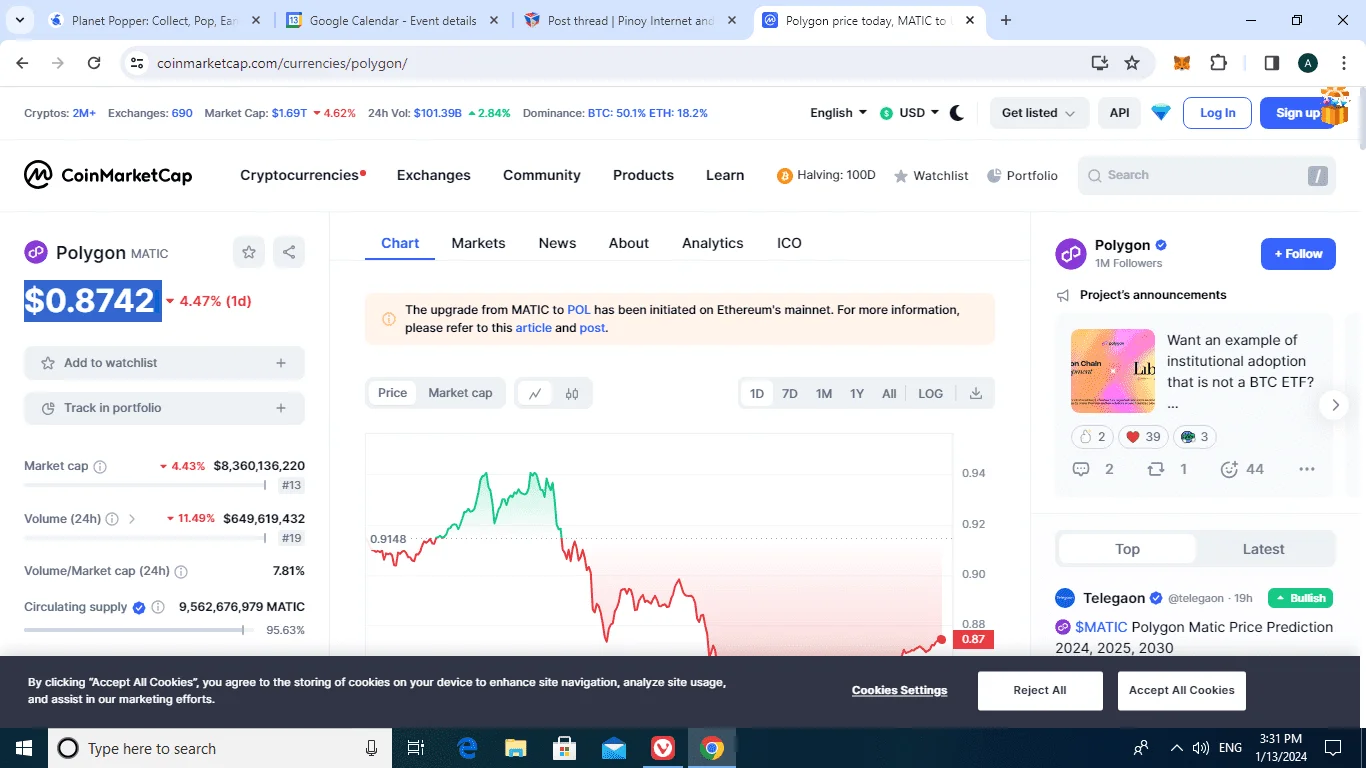Open Products menu
This screenshot has height=768, width=1366.
coord(643,175)
